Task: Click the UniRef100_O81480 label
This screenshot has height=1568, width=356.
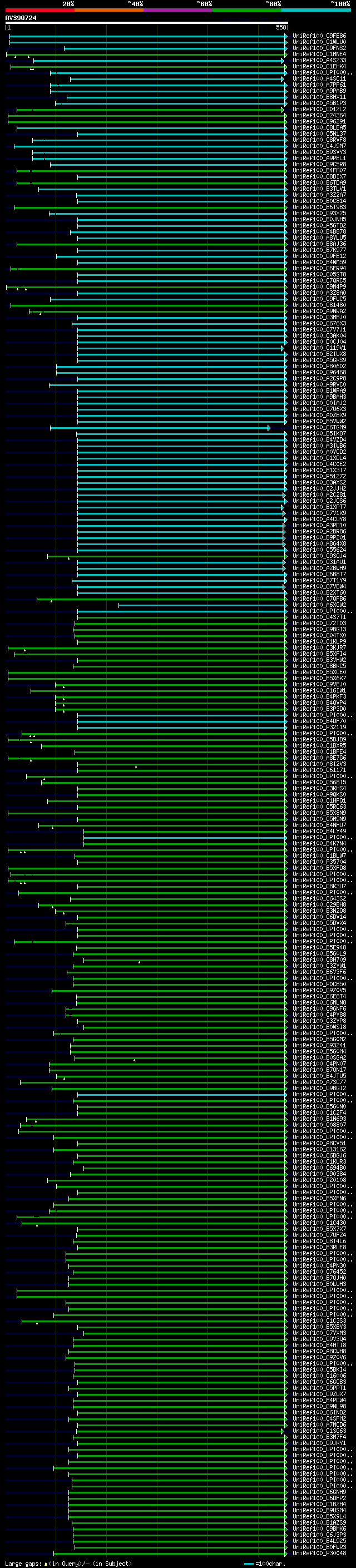Action: [319, 305]
